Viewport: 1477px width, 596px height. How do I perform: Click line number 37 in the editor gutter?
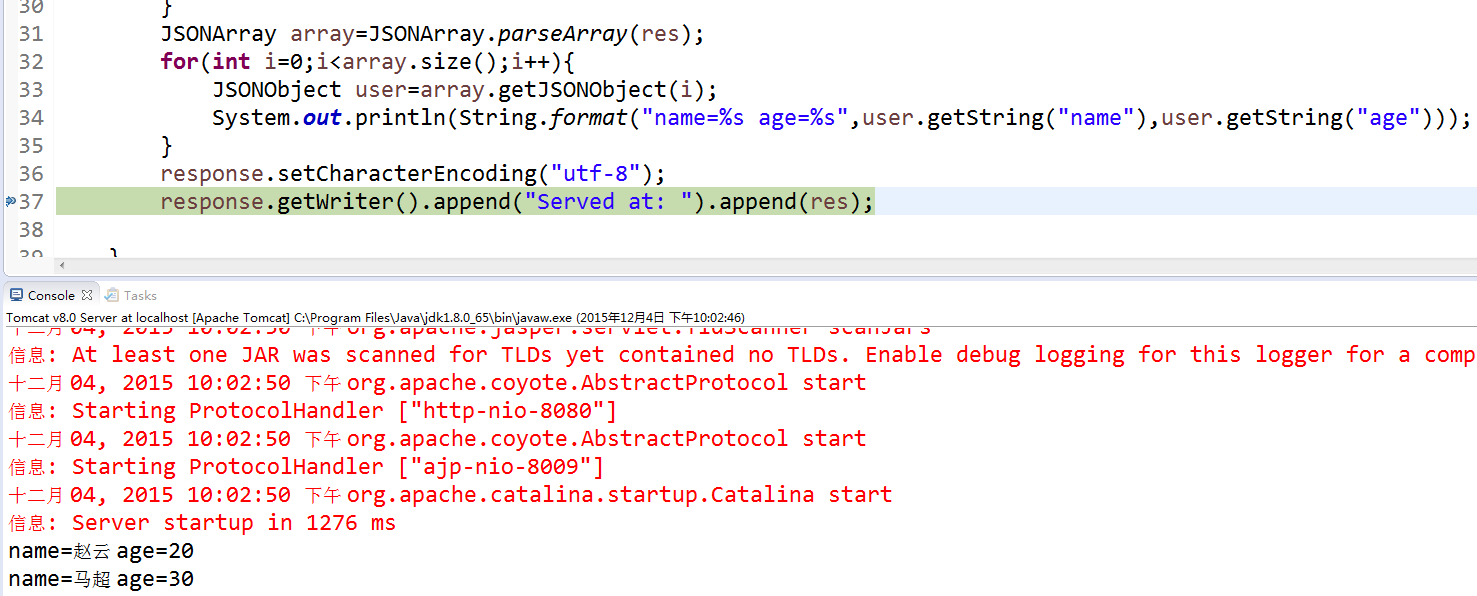tap(31, 201)
